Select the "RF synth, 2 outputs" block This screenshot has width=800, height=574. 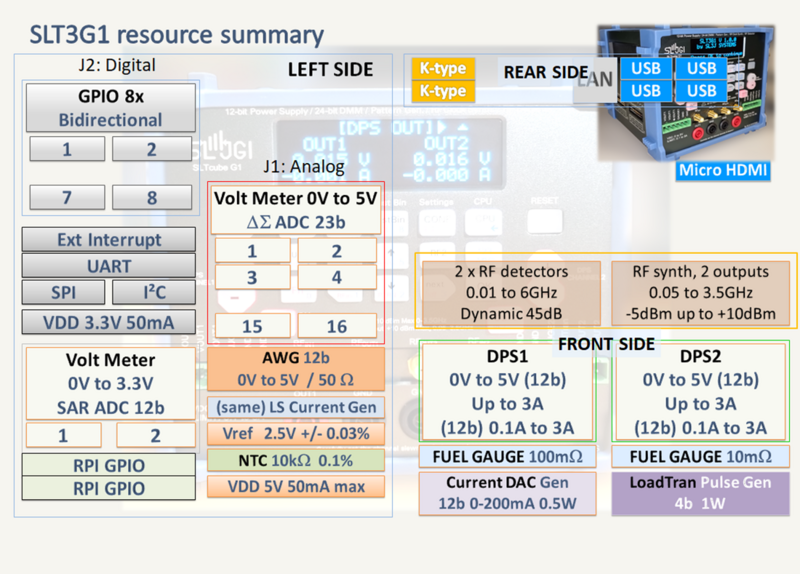coord(701,292)
